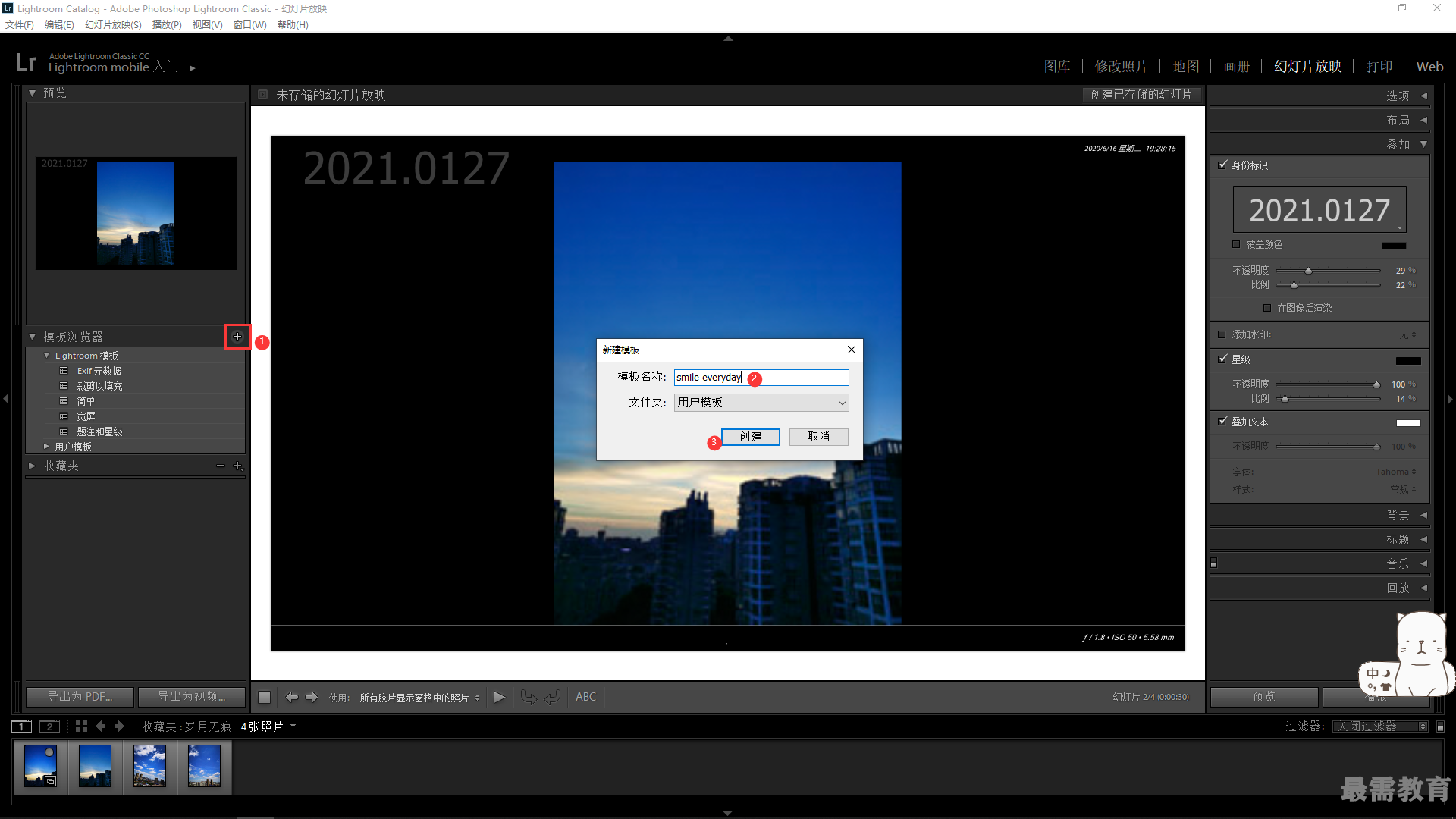This screenshot has height=819, width=1456.
Task: Go forward arrow in filmstrip bar
Action: (119, 726)
